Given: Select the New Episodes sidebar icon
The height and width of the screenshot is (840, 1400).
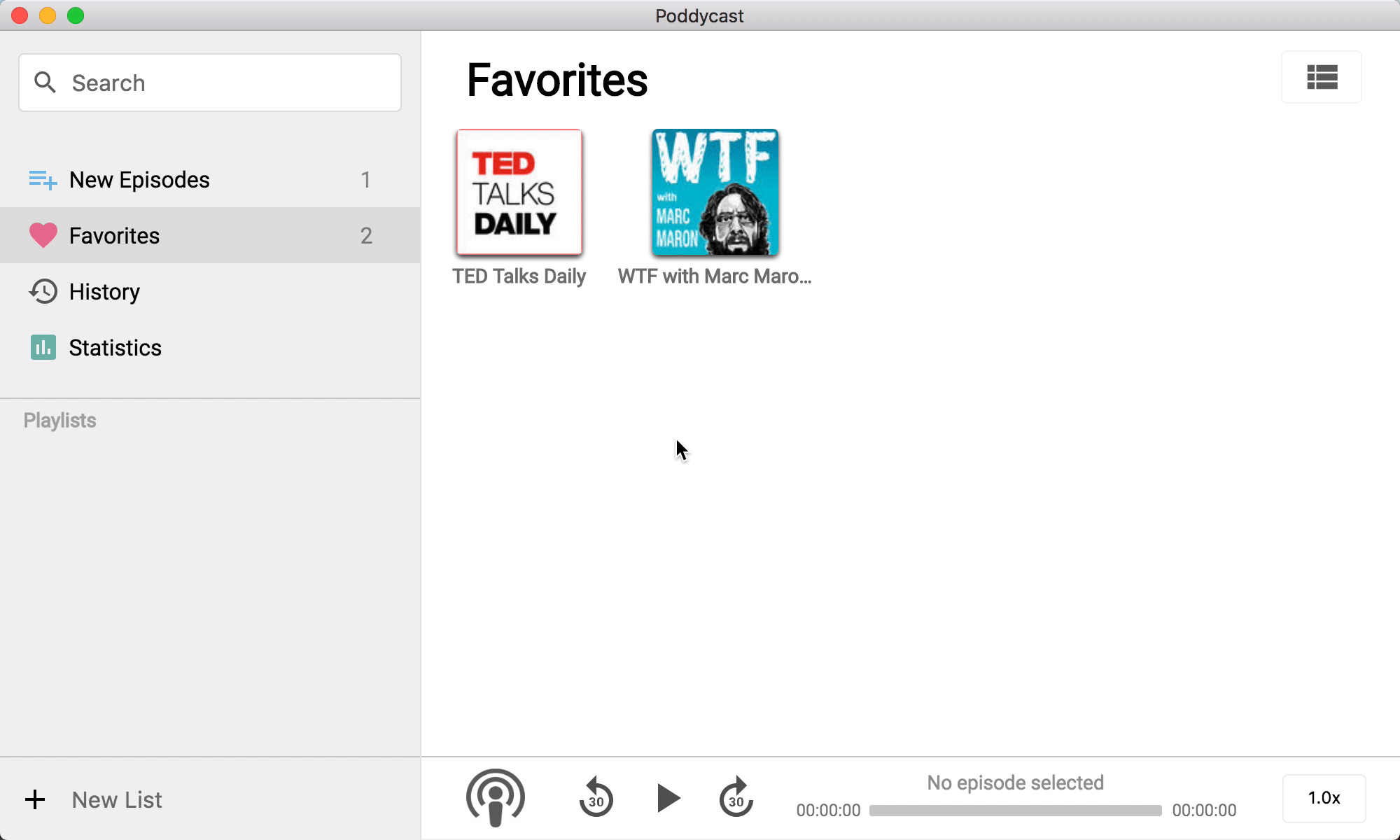Looking at the screenshot, I should point(42,179).
